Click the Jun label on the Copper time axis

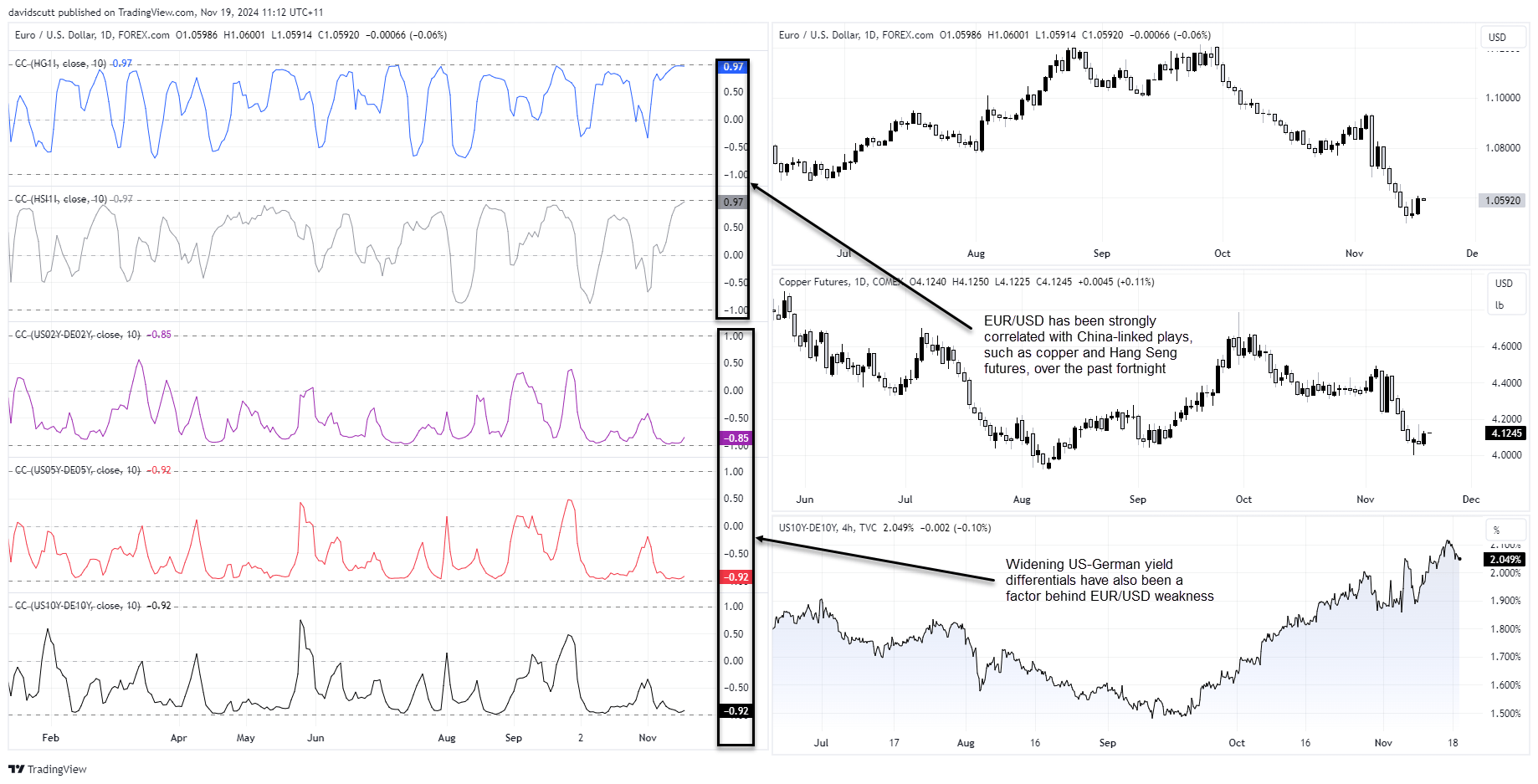point(805,500)
